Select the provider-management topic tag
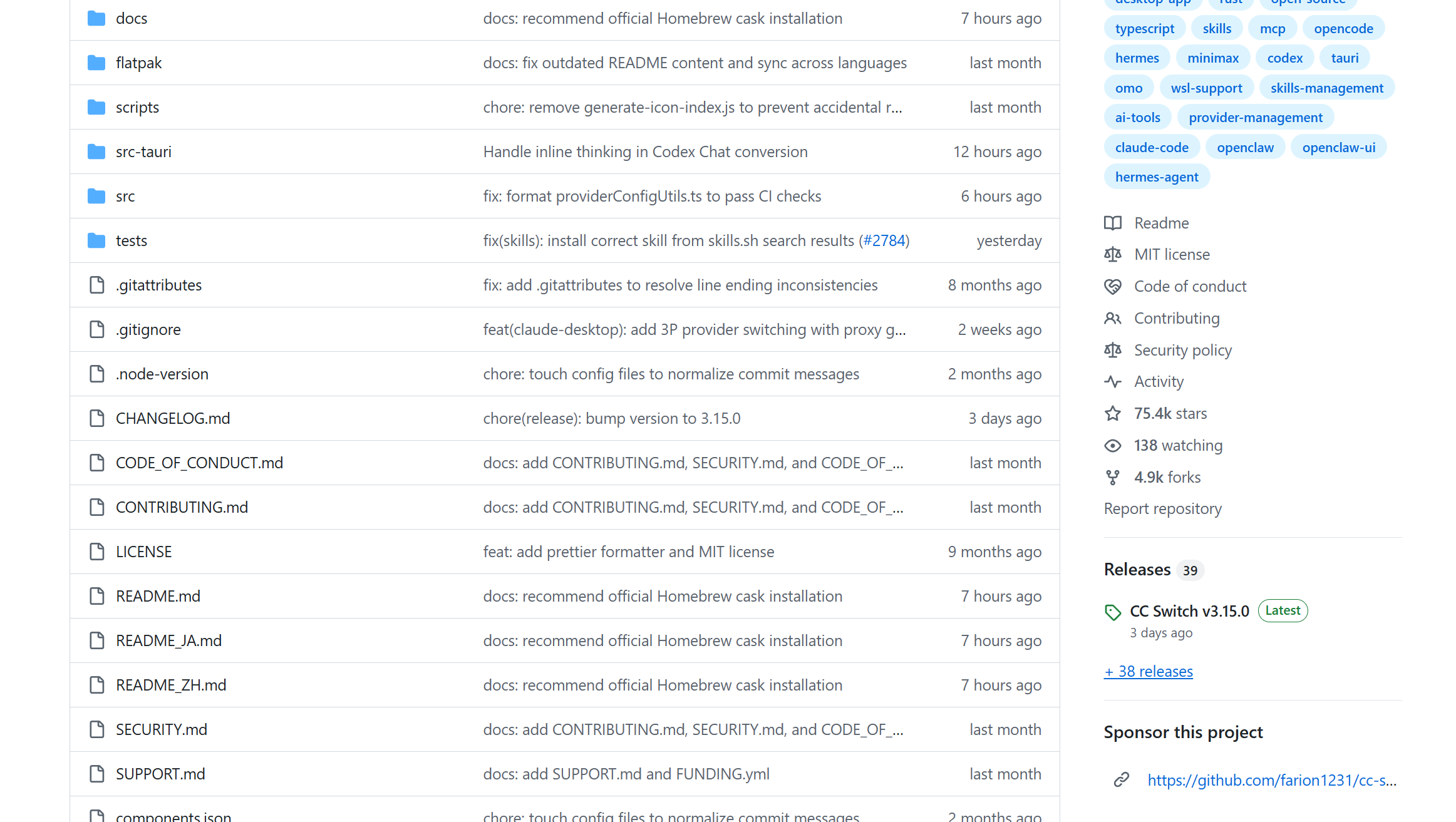1456x822 pixels. pyautogui.click(x=1256, y=117)
